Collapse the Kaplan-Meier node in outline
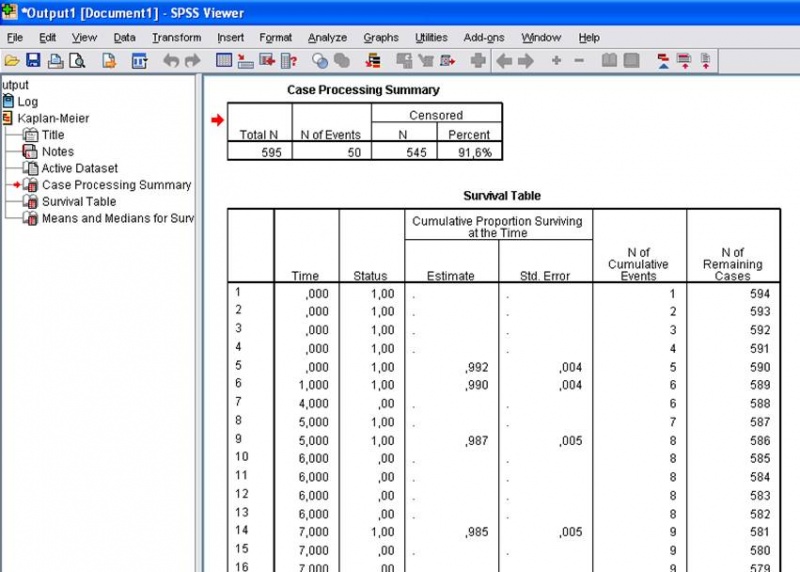Viewport: 800px width, 572px height. (x=8, y=118)
